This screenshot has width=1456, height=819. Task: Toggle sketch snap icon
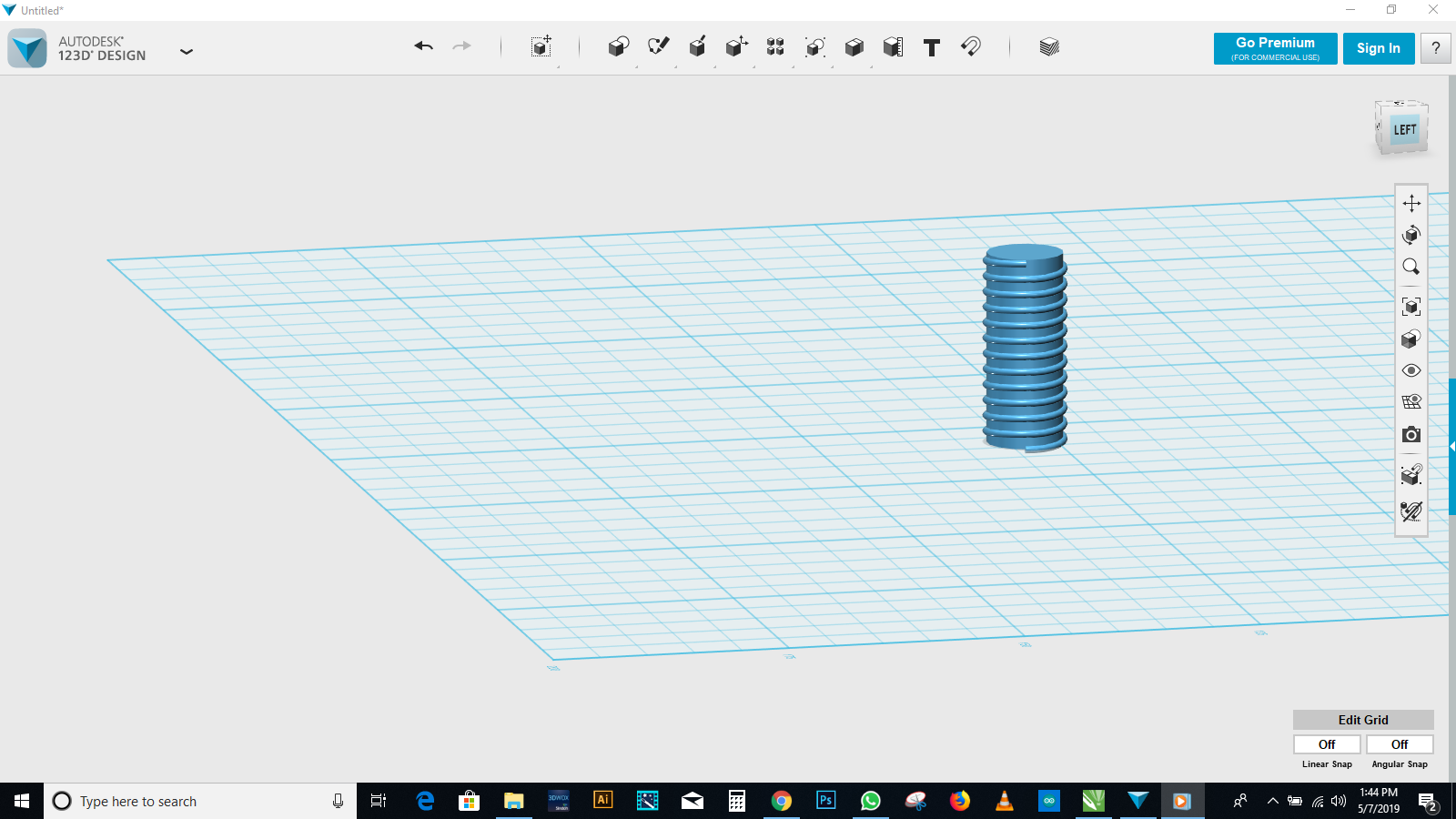pos(1411,511)
